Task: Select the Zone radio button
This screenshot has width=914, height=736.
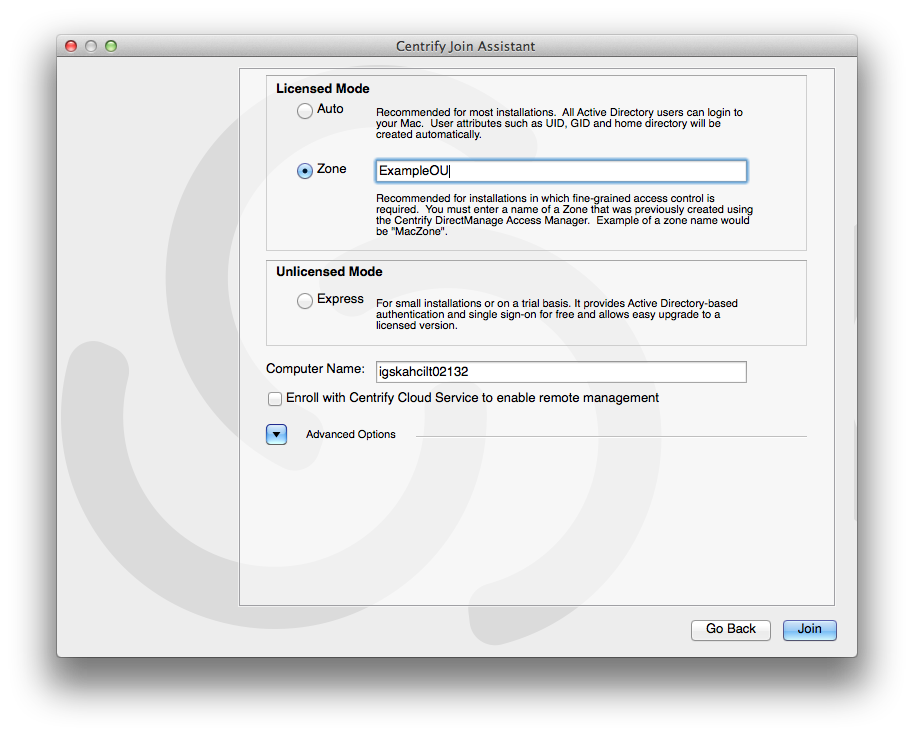Action: coord(304,171)
